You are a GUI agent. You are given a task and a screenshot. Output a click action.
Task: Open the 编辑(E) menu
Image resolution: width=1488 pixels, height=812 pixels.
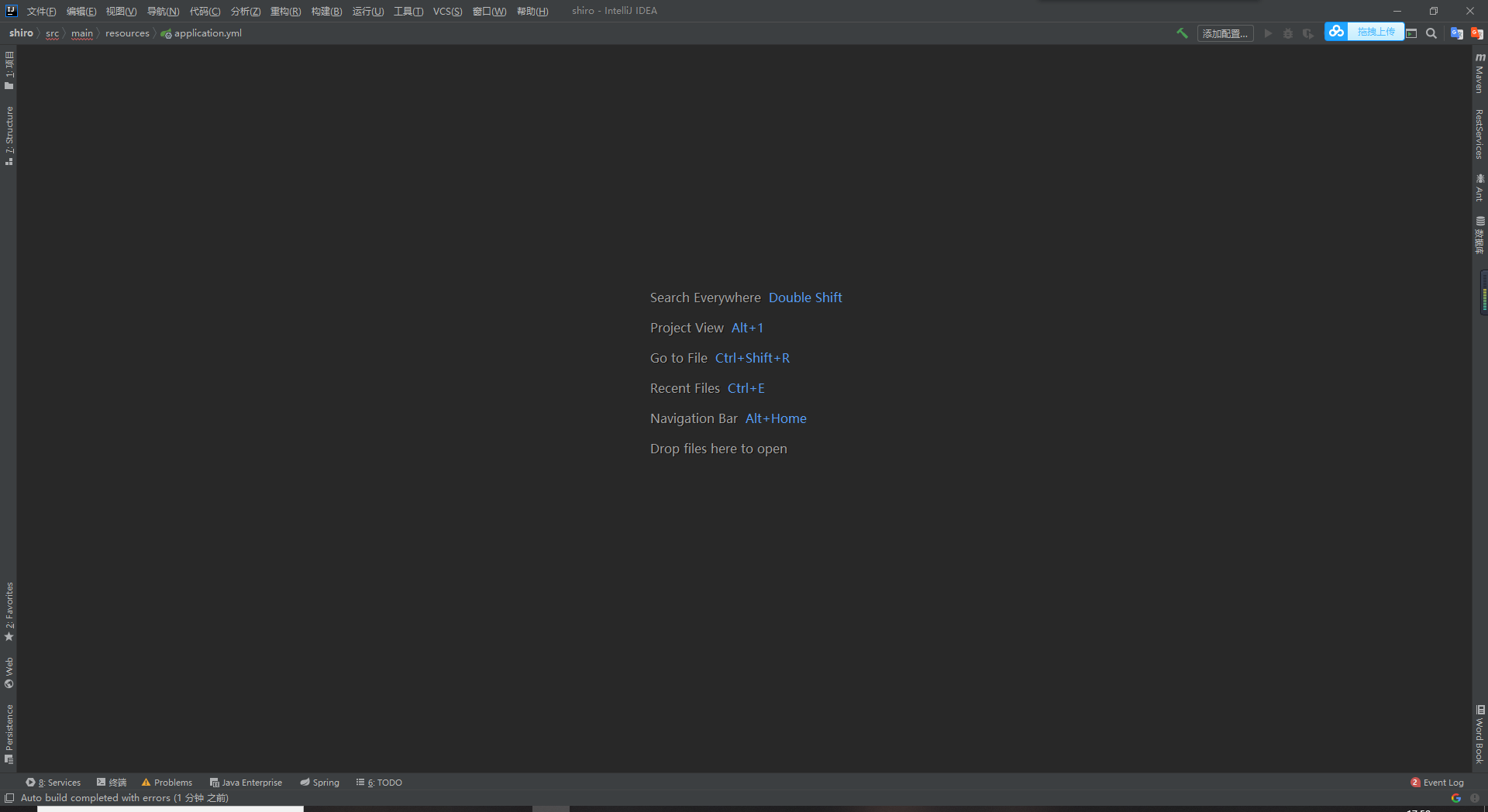coord(81,11)
